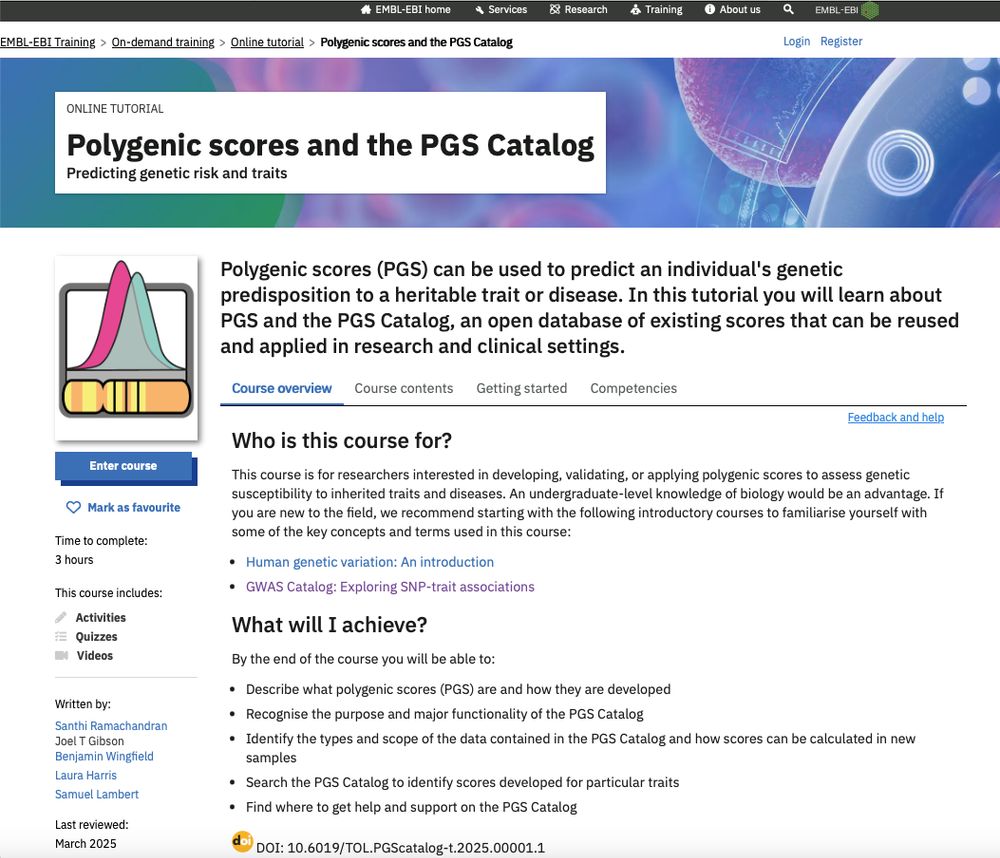This screenshot has width=1000, height=858.
Task: Click the Login link
Action: 797,41
